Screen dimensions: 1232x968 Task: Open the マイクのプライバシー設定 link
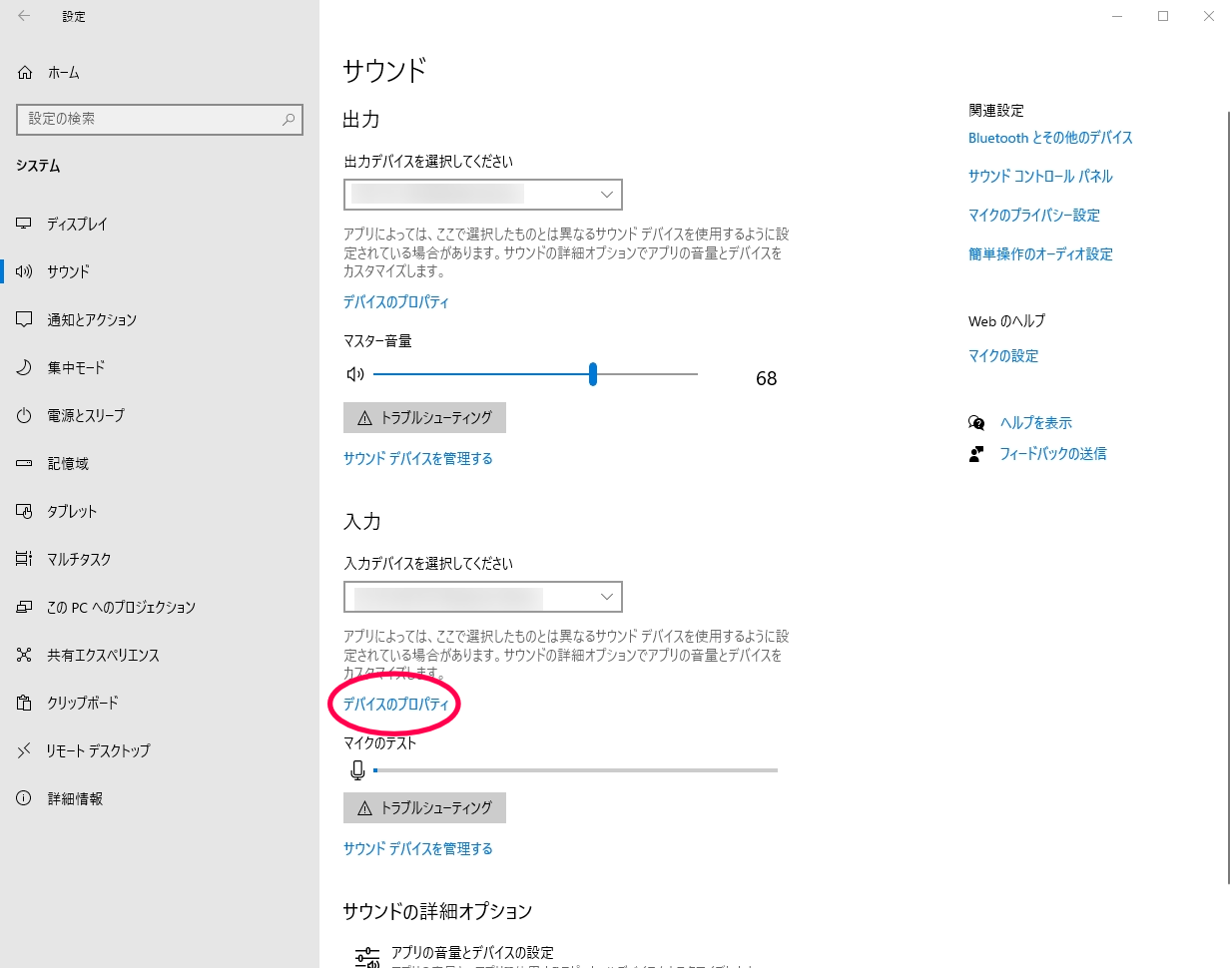(1034, 216)
